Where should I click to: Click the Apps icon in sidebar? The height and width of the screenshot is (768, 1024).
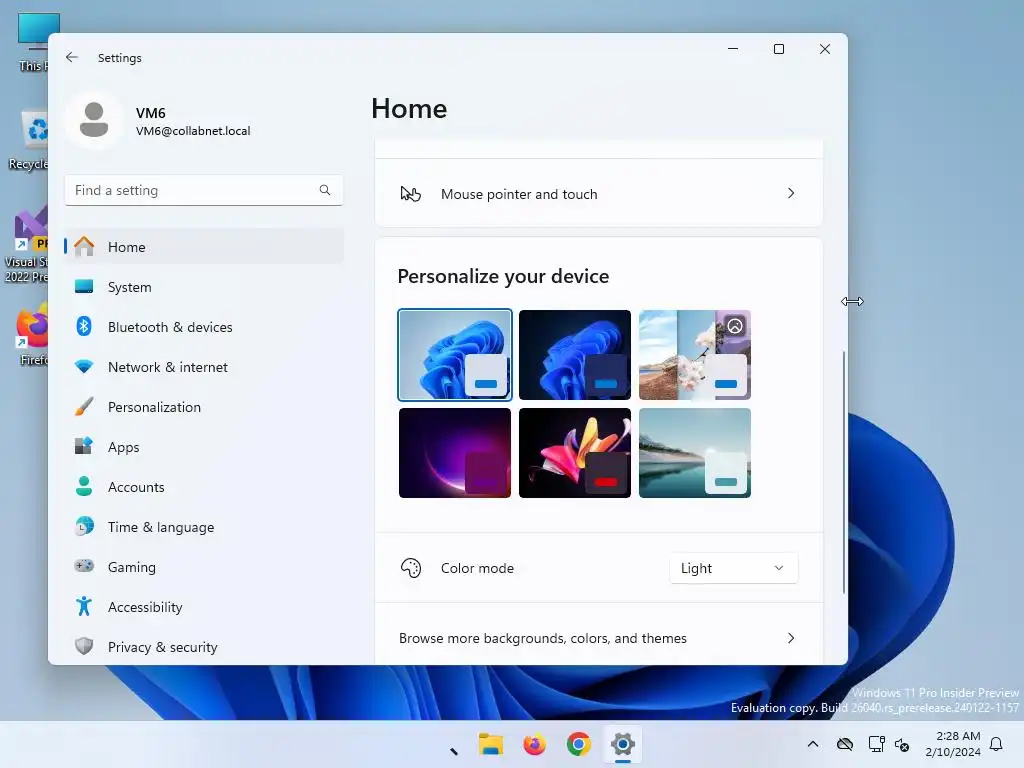[84, 447]
